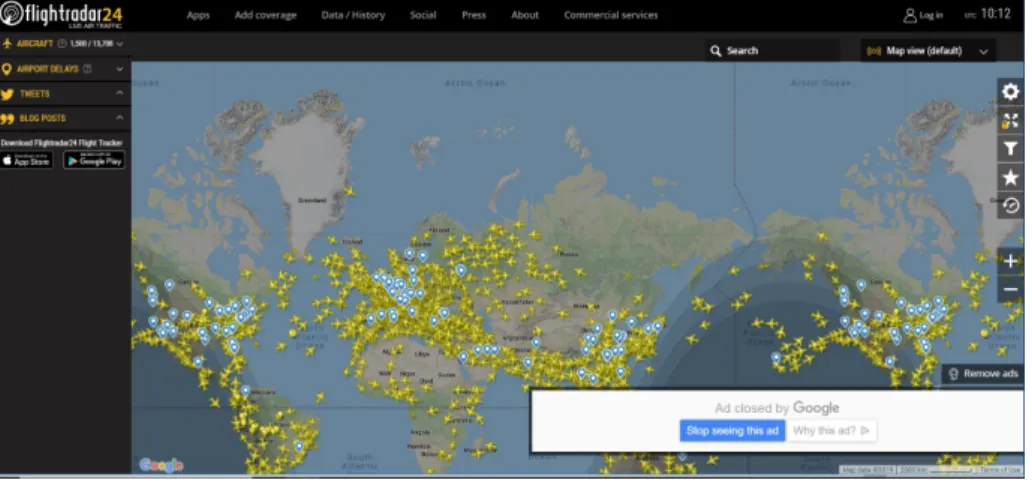Click the aircraft count 1,500 / 13,706
The image size is (1032, 483).
[x=91, y=43]
